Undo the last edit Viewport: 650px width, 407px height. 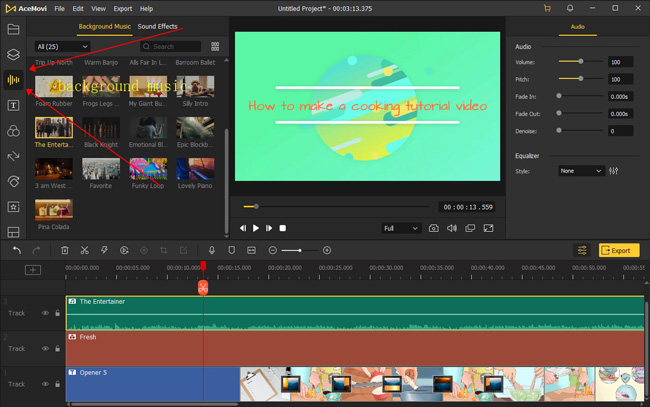pos(17,250)
